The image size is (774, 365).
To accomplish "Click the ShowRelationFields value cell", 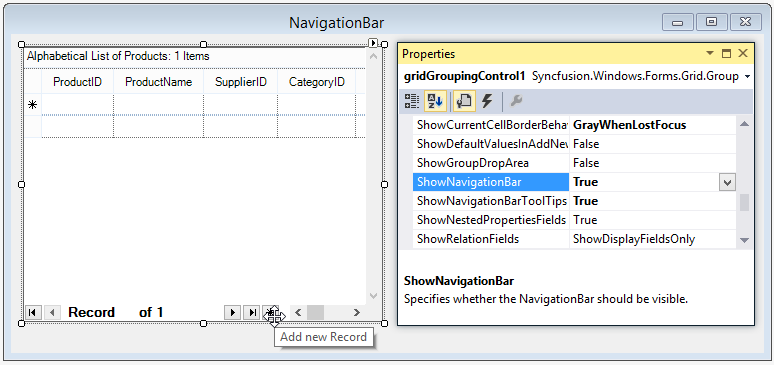I will click(653, 239).
